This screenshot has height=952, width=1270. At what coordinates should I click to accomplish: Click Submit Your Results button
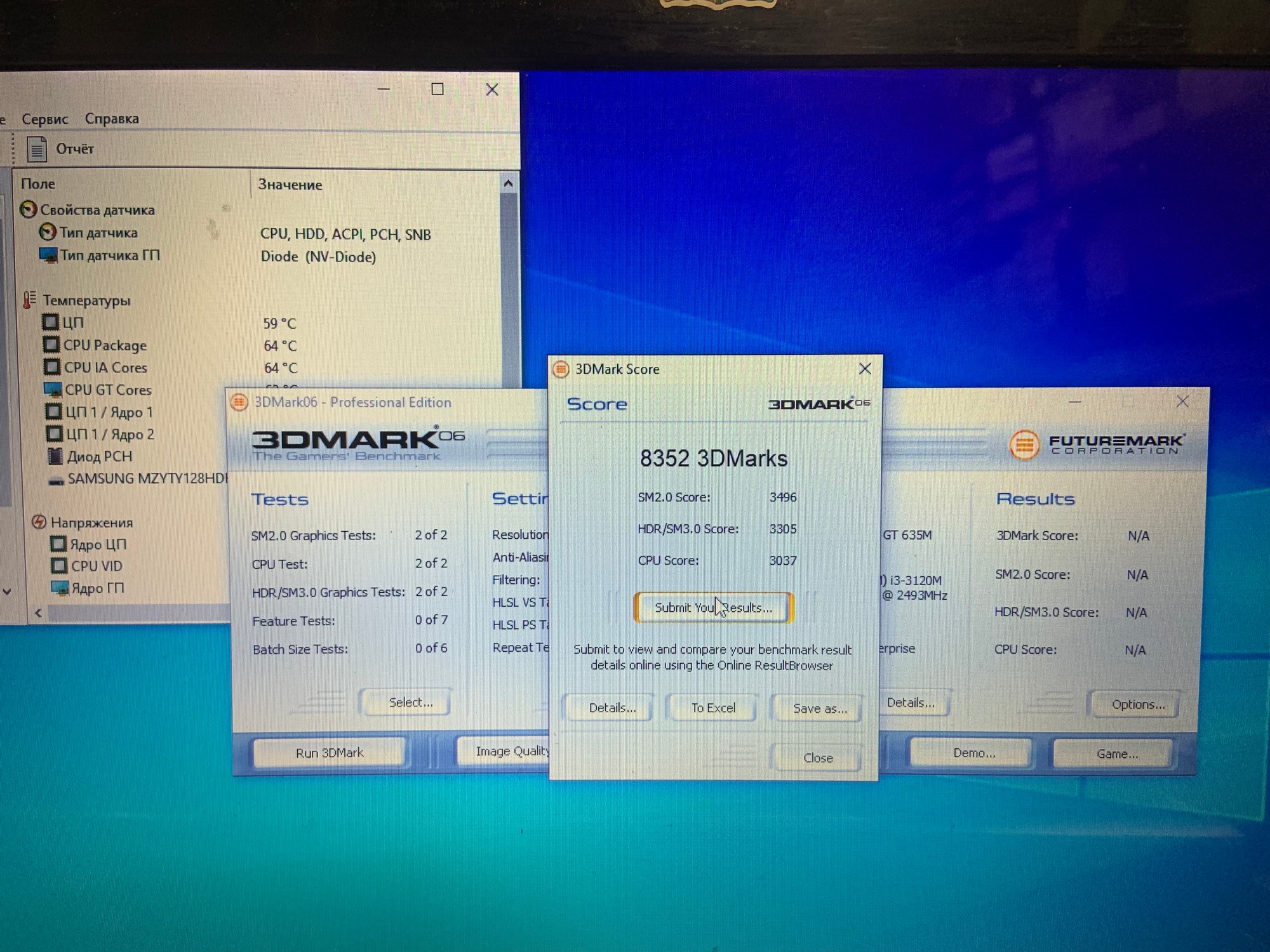713,607
